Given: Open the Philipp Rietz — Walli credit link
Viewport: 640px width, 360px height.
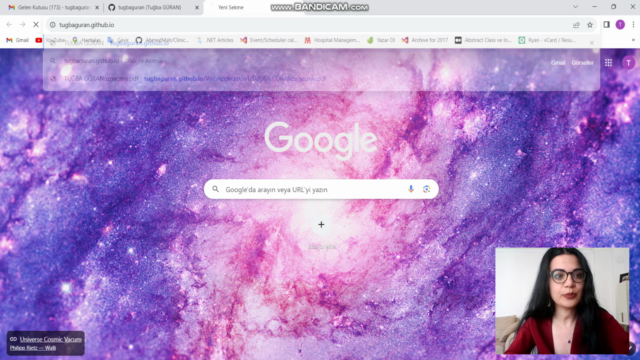Looking at the screenshot, I should 33,348.
